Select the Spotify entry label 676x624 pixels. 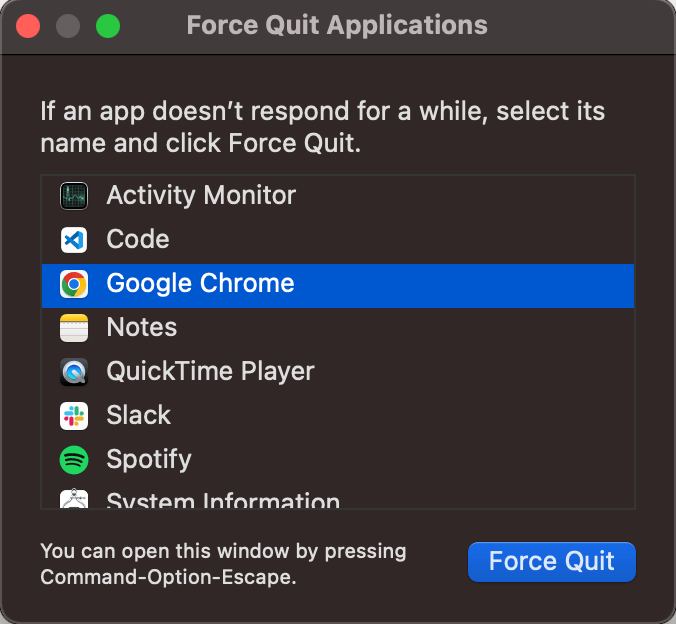point(149,459)
